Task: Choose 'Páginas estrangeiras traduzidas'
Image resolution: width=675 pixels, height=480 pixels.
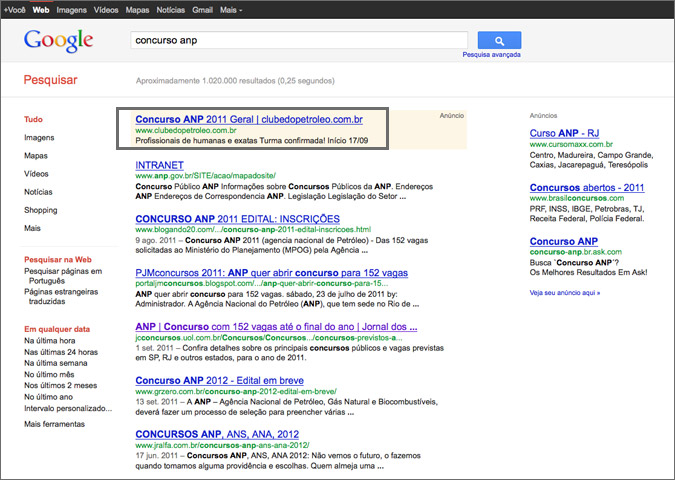Action: (61, 297)
